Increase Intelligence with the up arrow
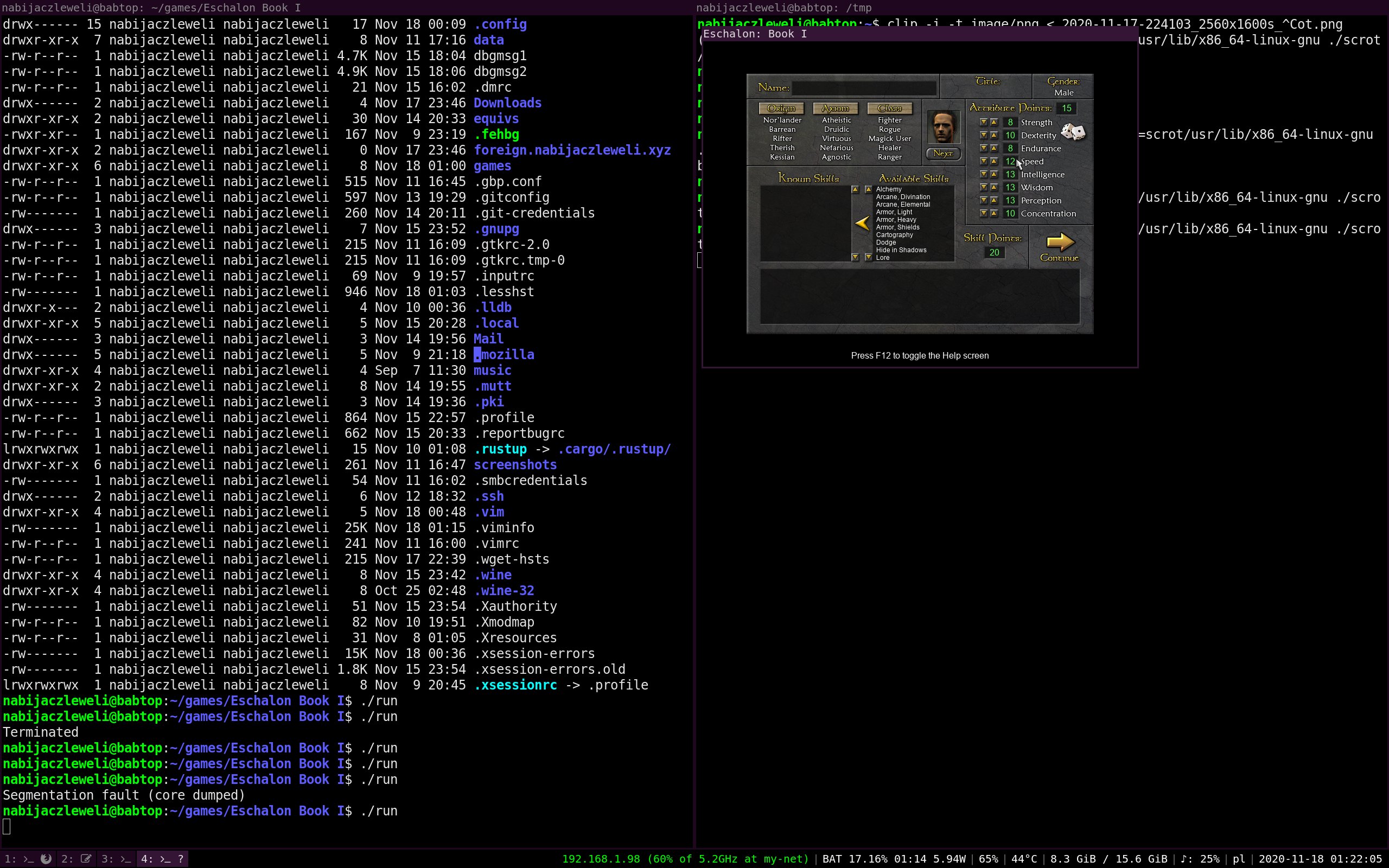 (994, 175)
